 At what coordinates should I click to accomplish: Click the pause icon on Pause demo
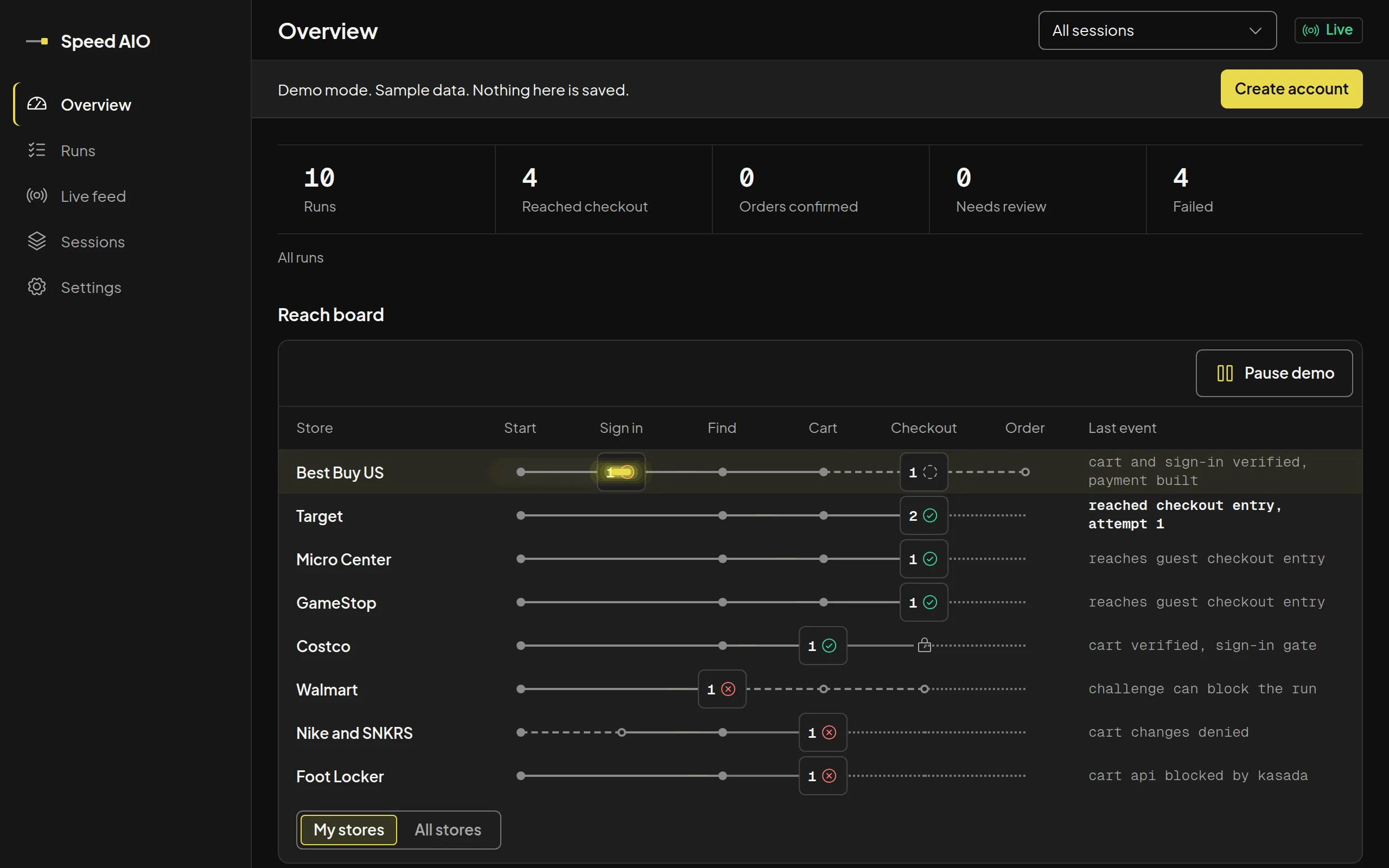click(1225, 373)
